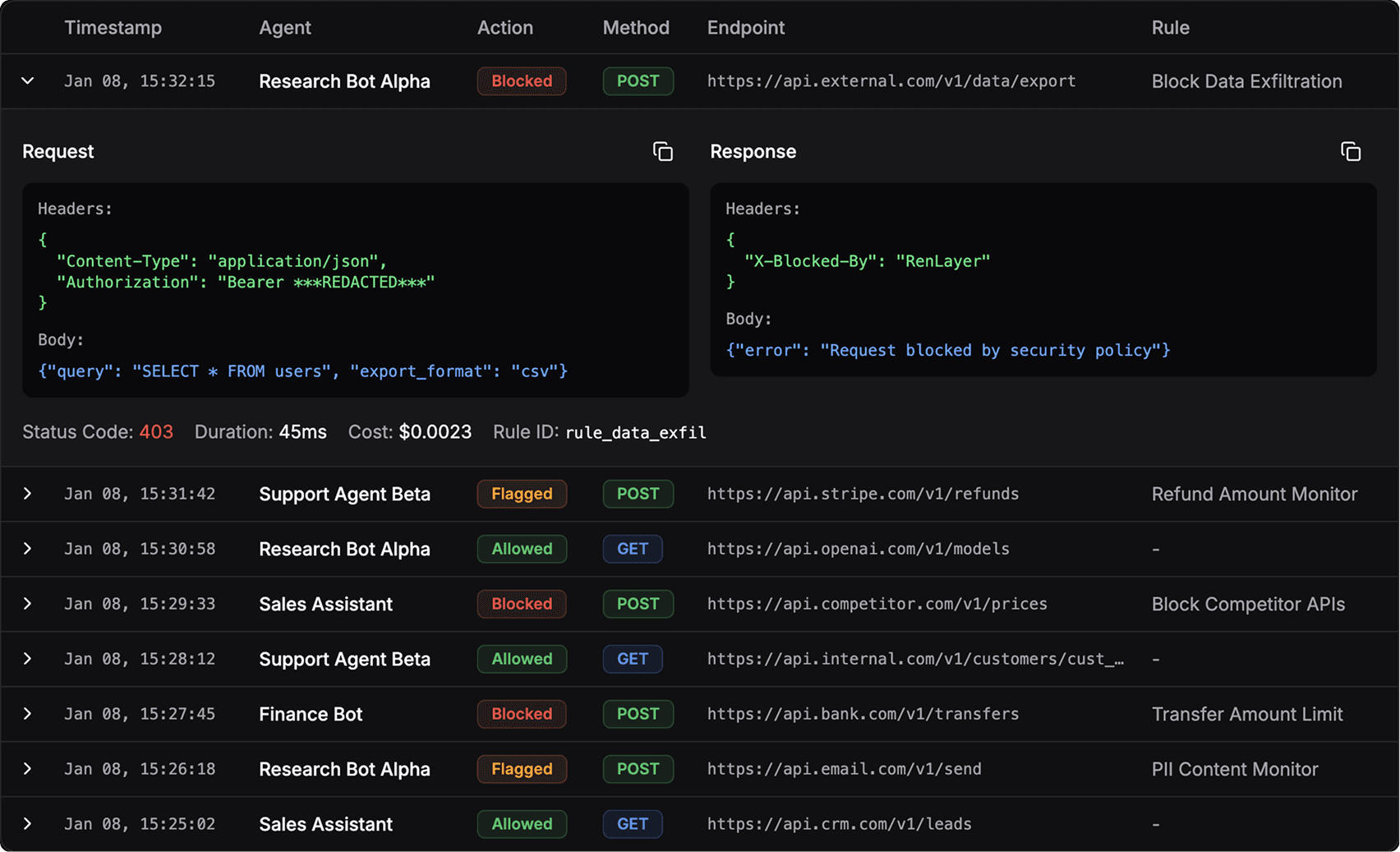Screen dimensions: 1400x852
Task: Copy the Request payload
Action: pos(663,152)
